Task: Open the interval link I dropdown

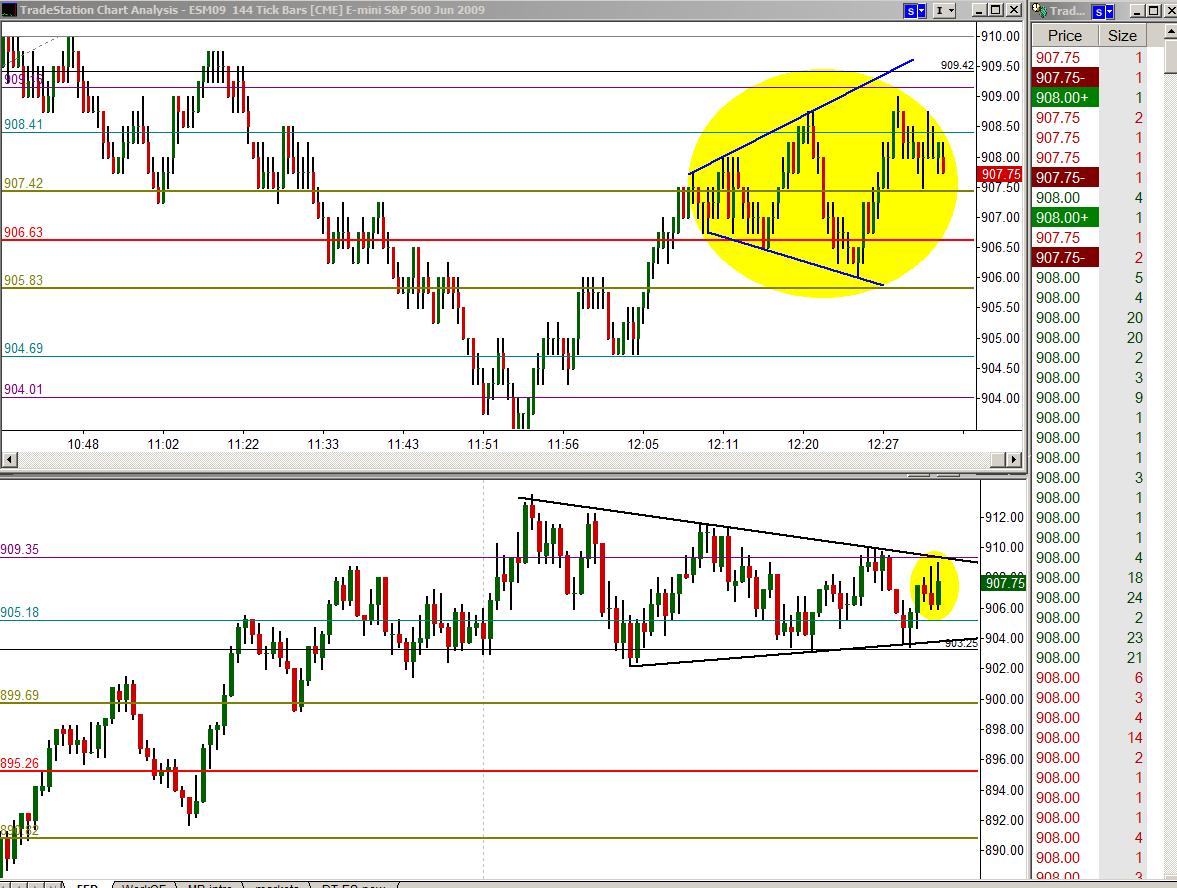Action: [944, 11]
